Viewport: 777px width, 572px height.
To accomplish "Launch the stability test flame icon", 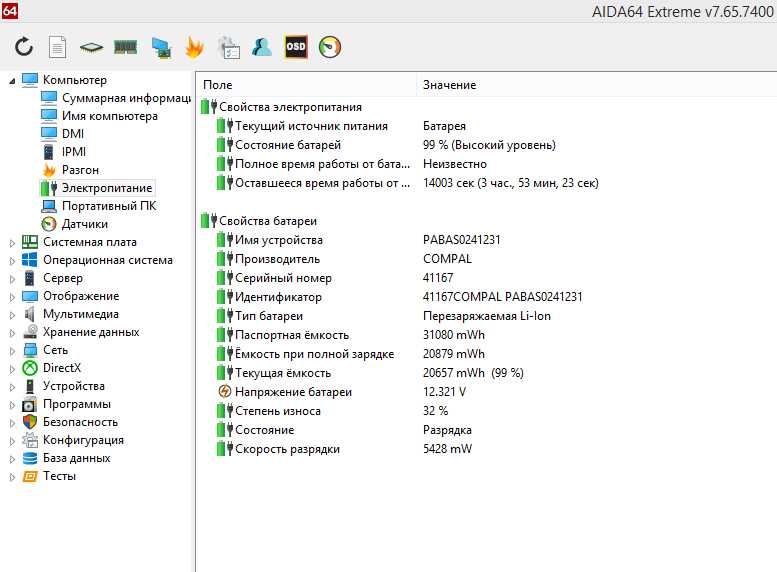I will tap(194, 47).
